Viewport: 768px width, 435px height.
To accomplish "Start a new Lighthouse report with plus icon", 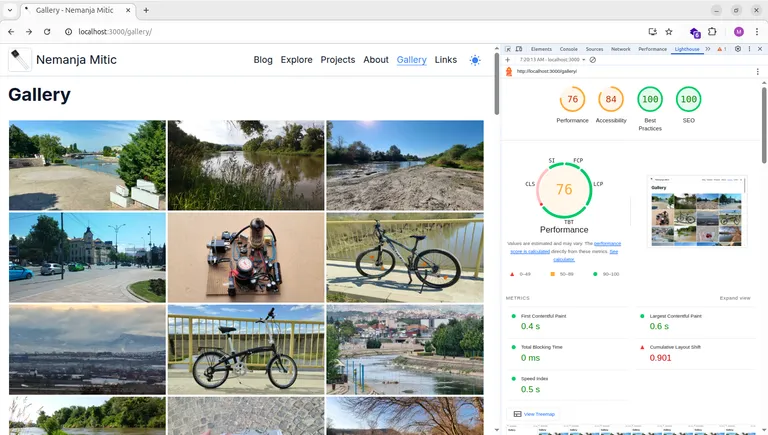I will 508,60.
